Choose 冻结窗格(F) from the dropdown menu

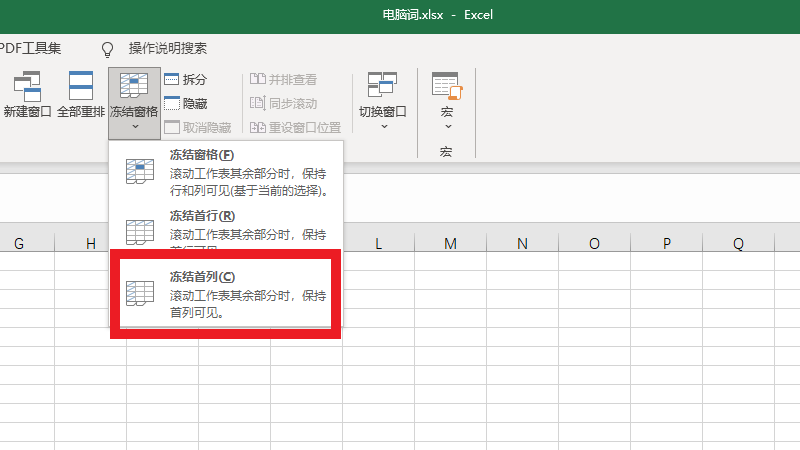226,172
